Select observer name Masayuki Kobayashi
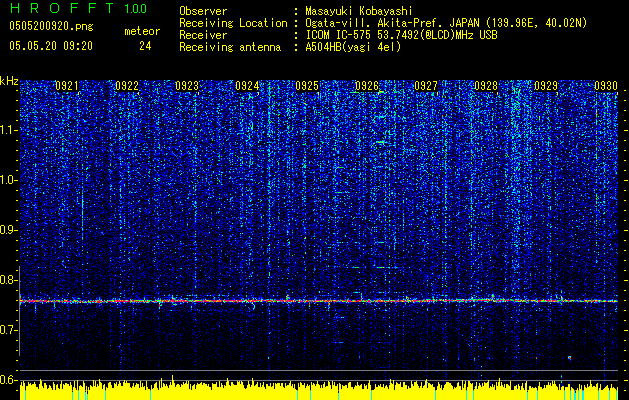This screenshot has width=629, height=400. [x=359, y=11]
